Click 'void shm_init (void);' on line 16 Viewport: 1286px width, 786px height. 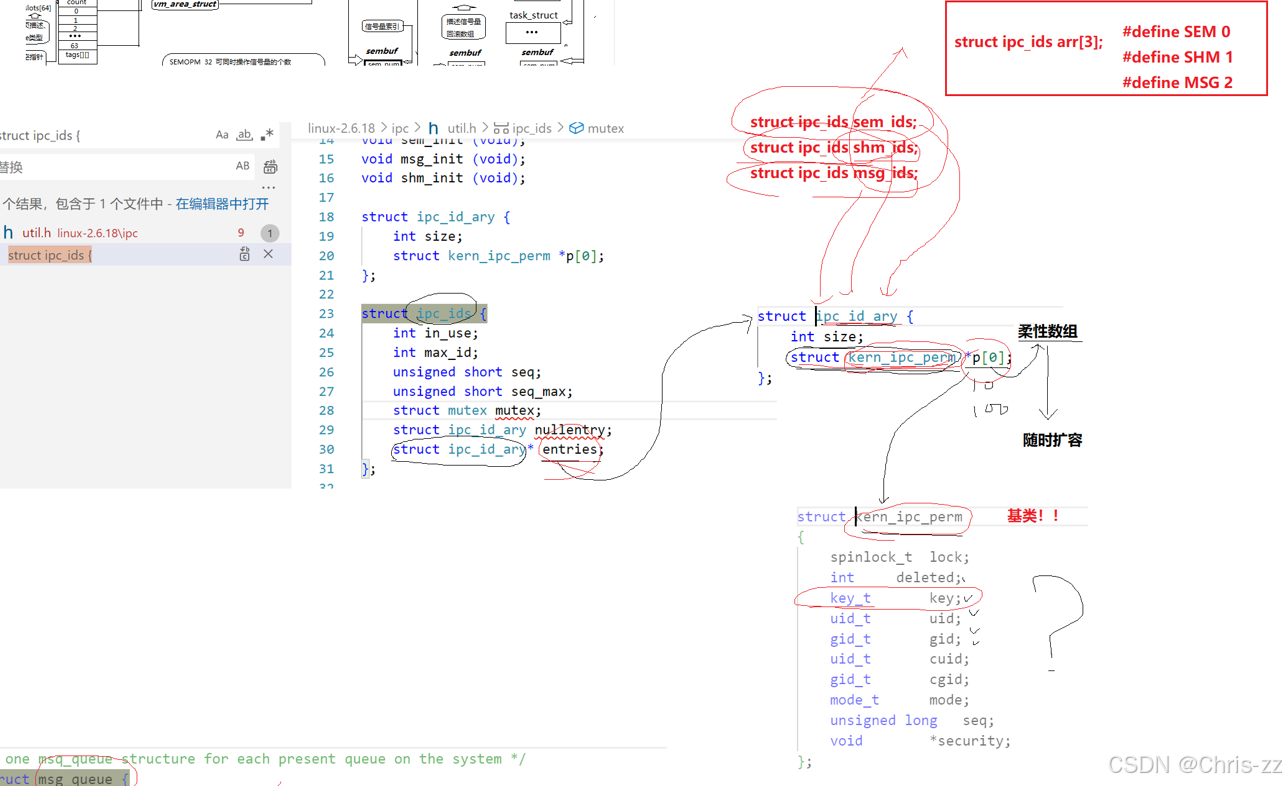(443, 178)
